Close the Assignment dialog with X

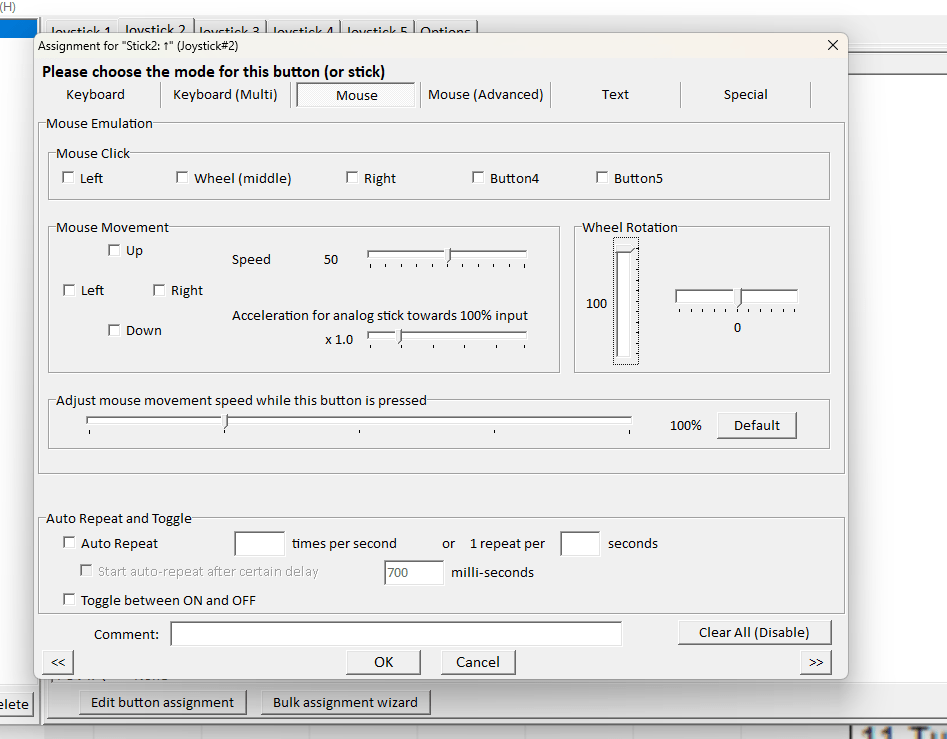coord(833,45)
